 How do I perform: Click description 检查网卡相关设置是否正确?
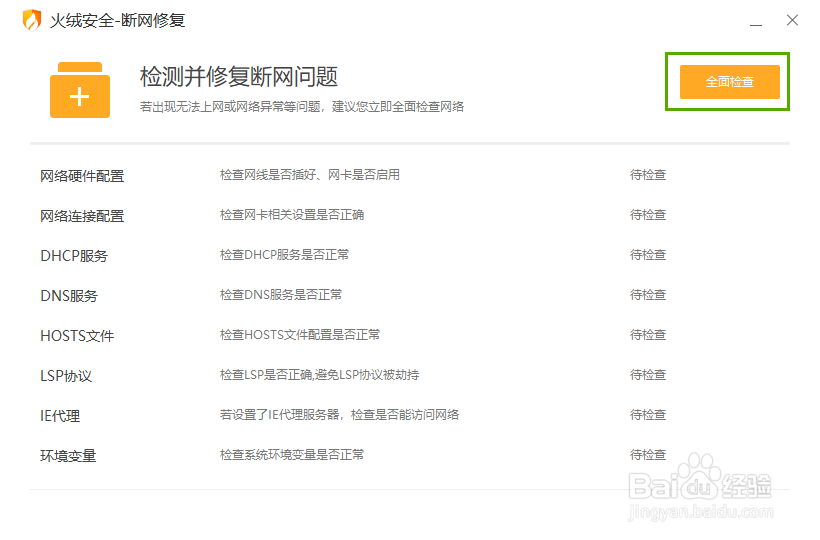point(292,215)
